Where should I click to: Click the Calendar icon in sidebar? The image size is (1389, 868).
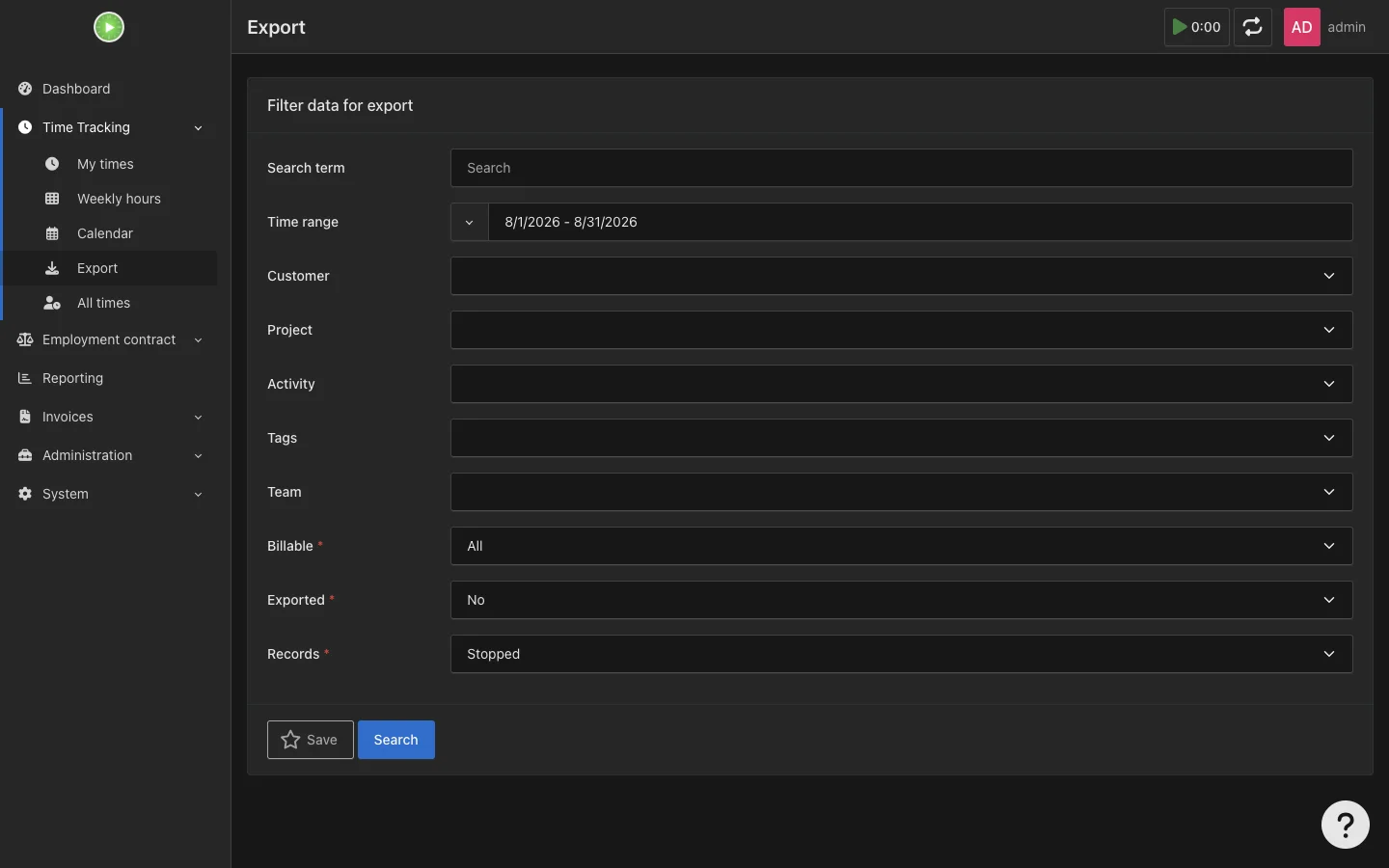coord(52,233)
